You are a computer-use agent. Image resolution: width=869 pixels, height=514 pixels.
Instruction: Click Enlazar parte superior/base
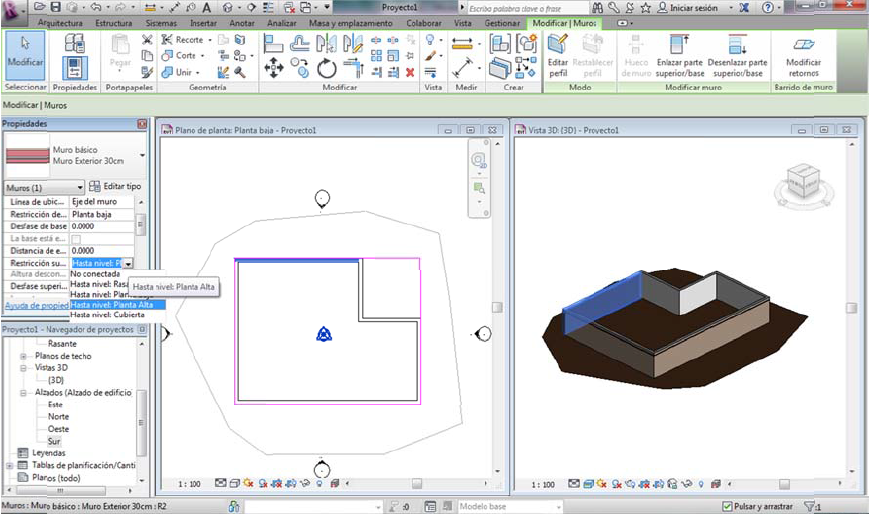[679, 56]
